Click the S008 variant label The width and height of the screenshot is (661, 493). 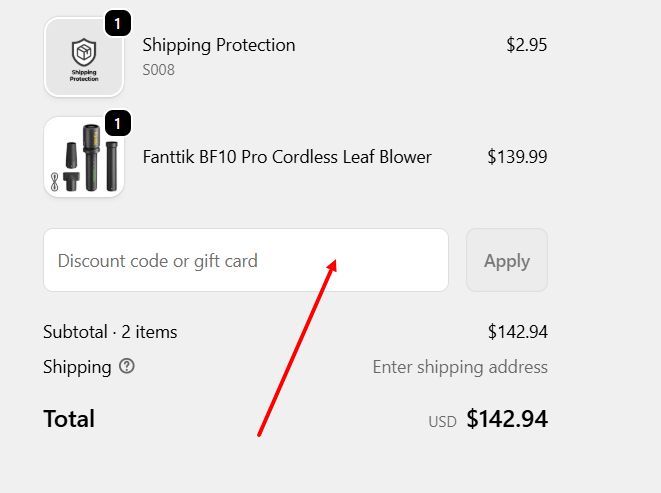pos(158,70)
